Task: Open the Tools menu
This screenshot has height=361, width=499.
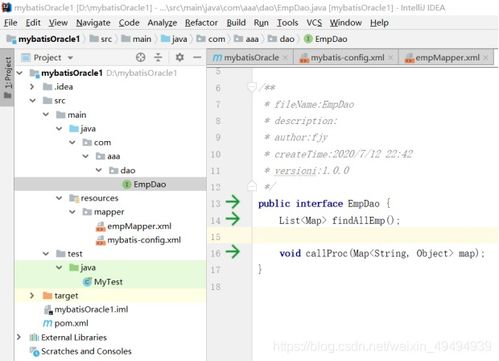Action: [x=287, y=23]
